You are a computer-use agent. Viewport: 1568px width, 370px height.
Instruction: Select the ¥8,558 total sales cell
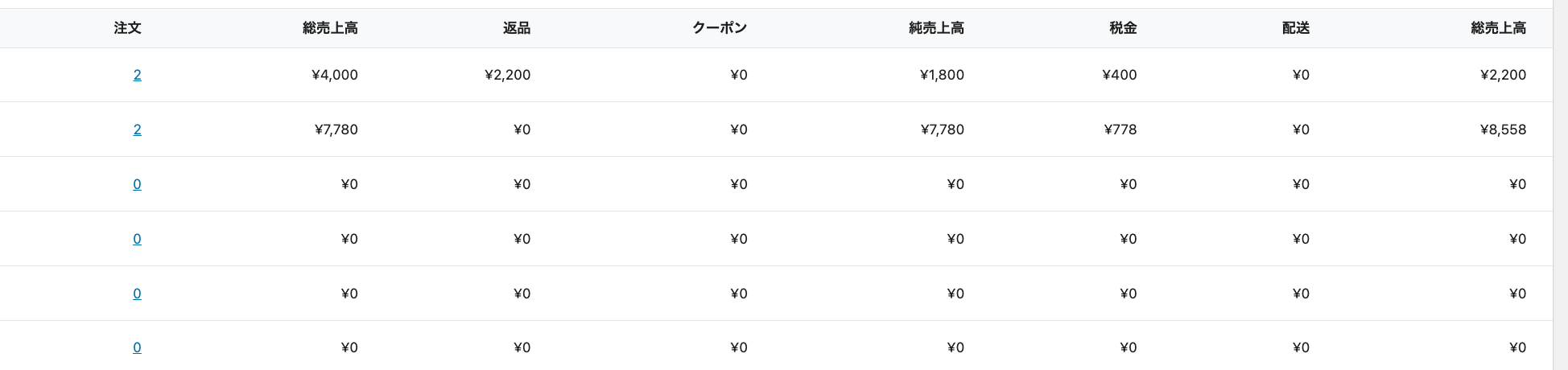click(1503, 129)
